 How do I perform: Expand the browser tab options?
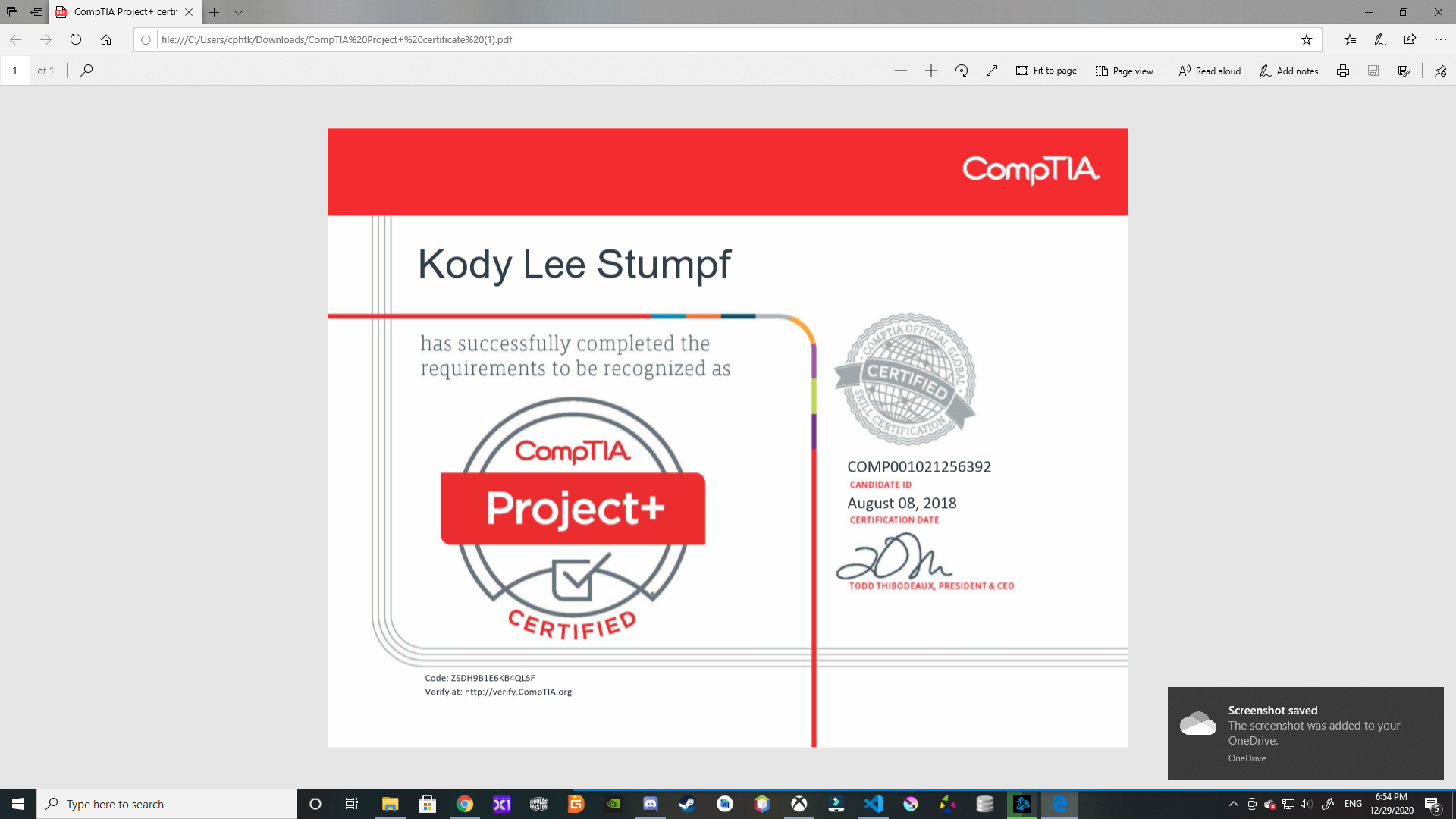[x=240, y=11]
